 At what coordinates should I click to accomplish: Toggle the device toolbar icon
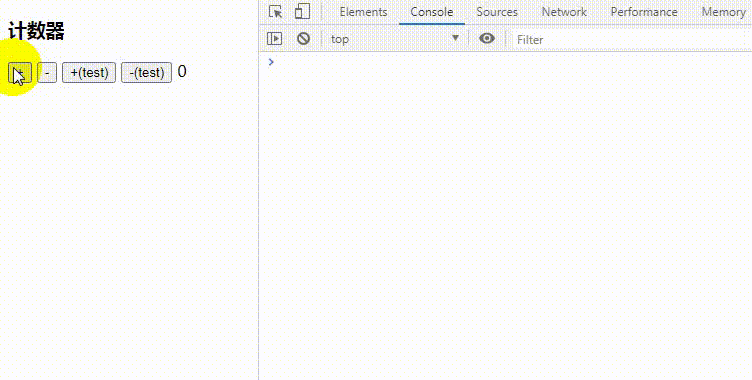[302, 12]
